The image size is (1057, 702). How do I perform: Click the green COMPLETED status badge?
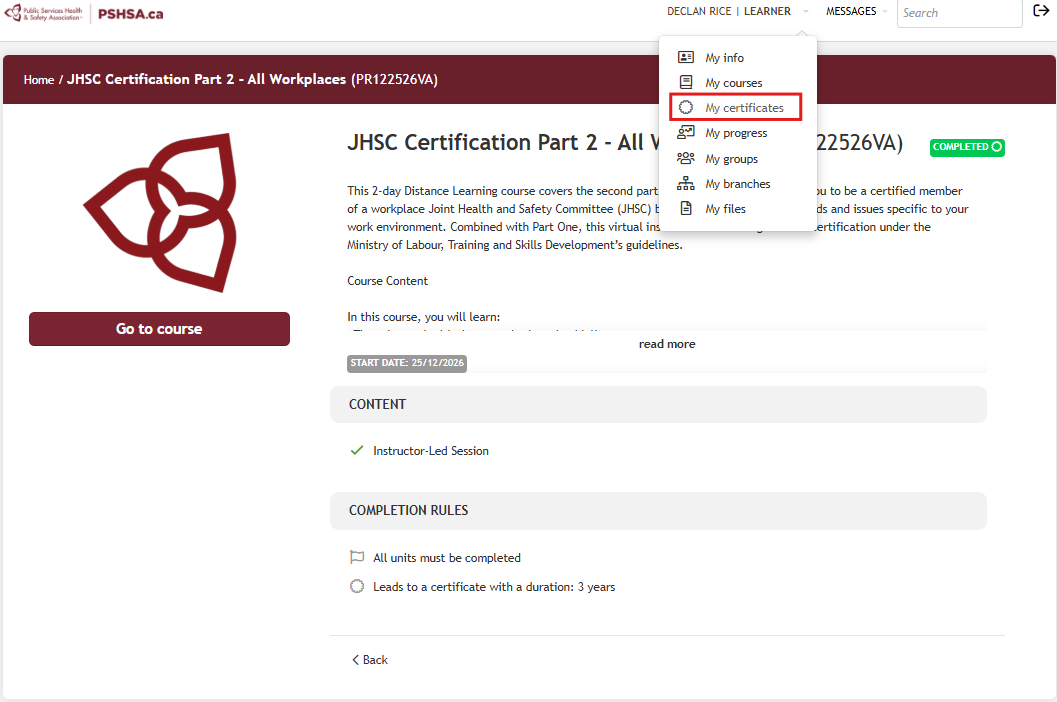pyautogui.click(x=967, y=147)
